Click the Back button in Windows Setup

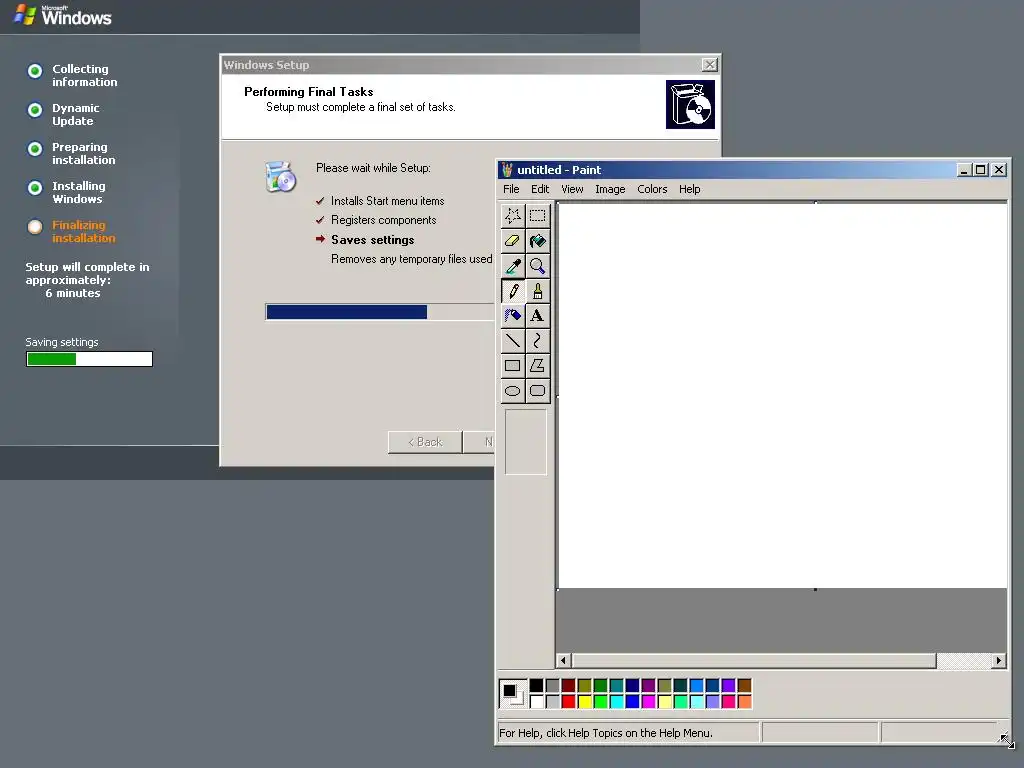(425, 442)
